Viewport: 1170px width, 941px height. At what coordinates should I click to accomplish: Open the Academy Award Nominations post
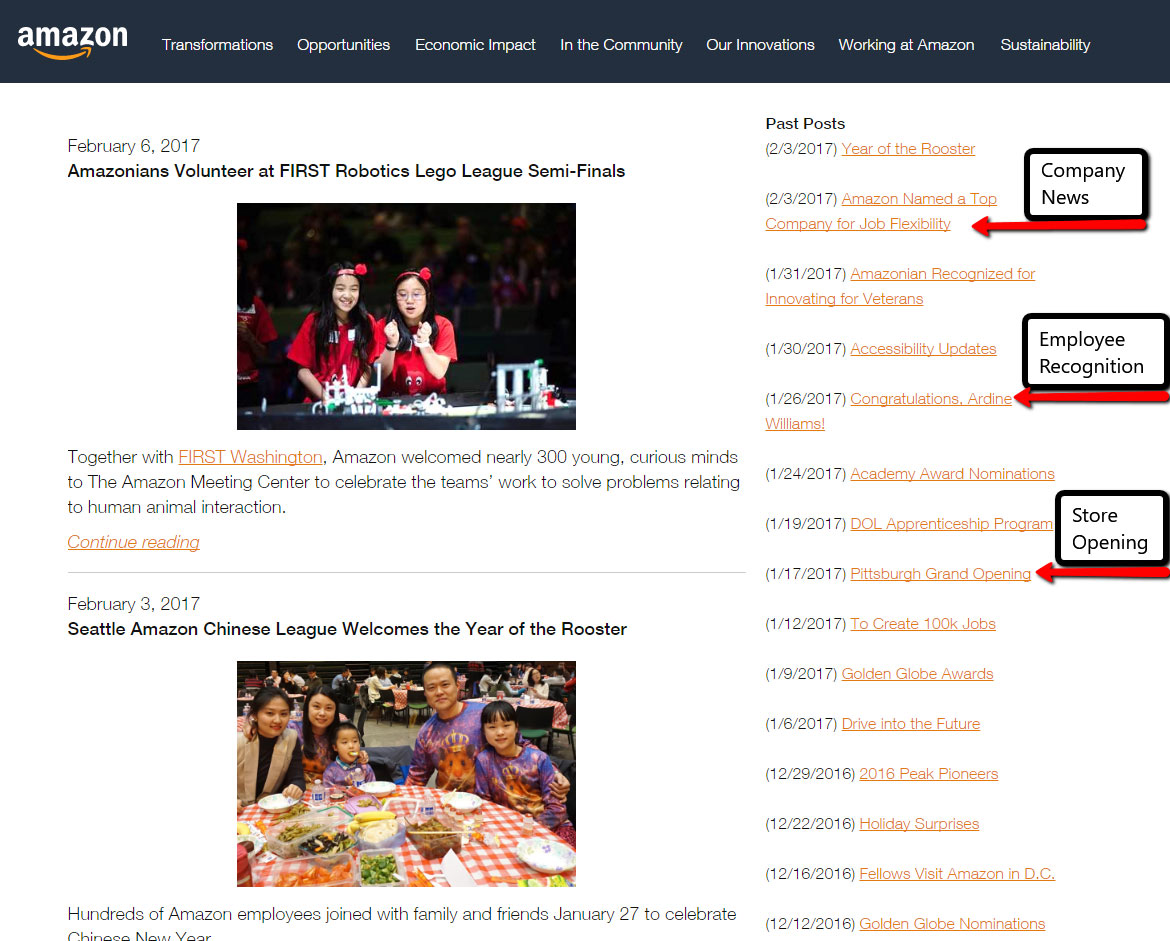[x=952, y=474]
